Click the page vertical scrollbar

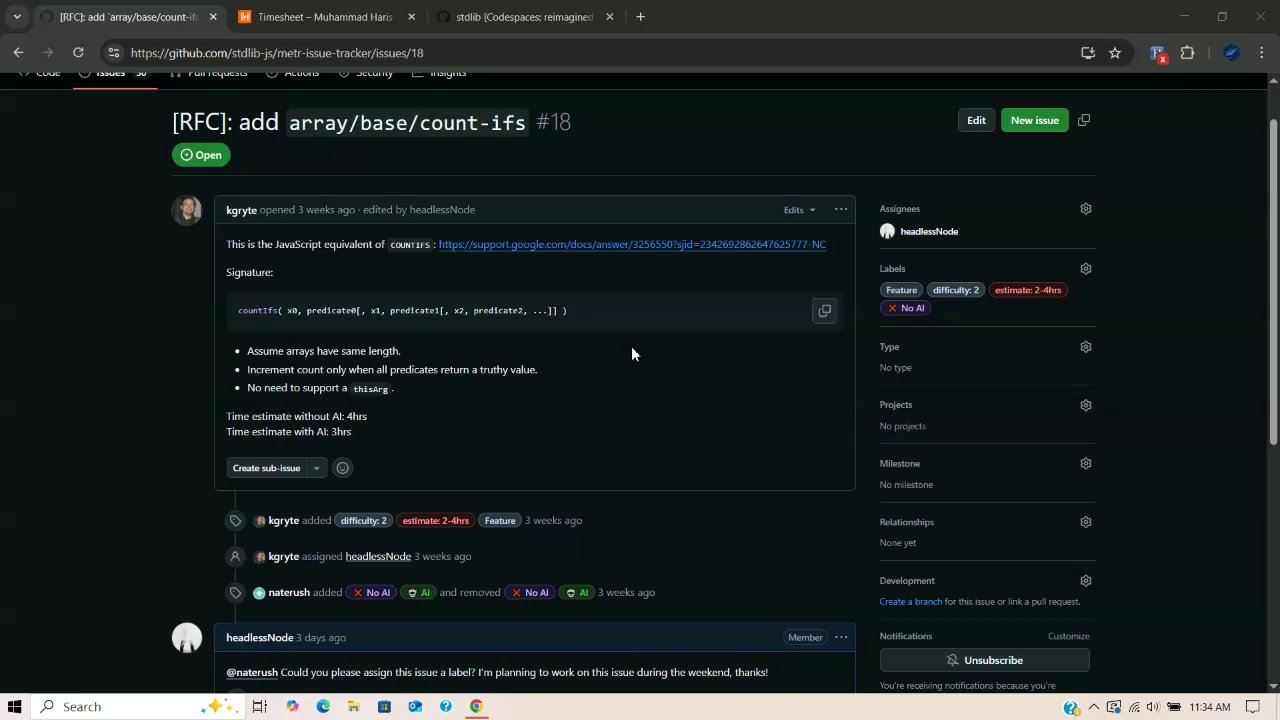click(1273, 280)
